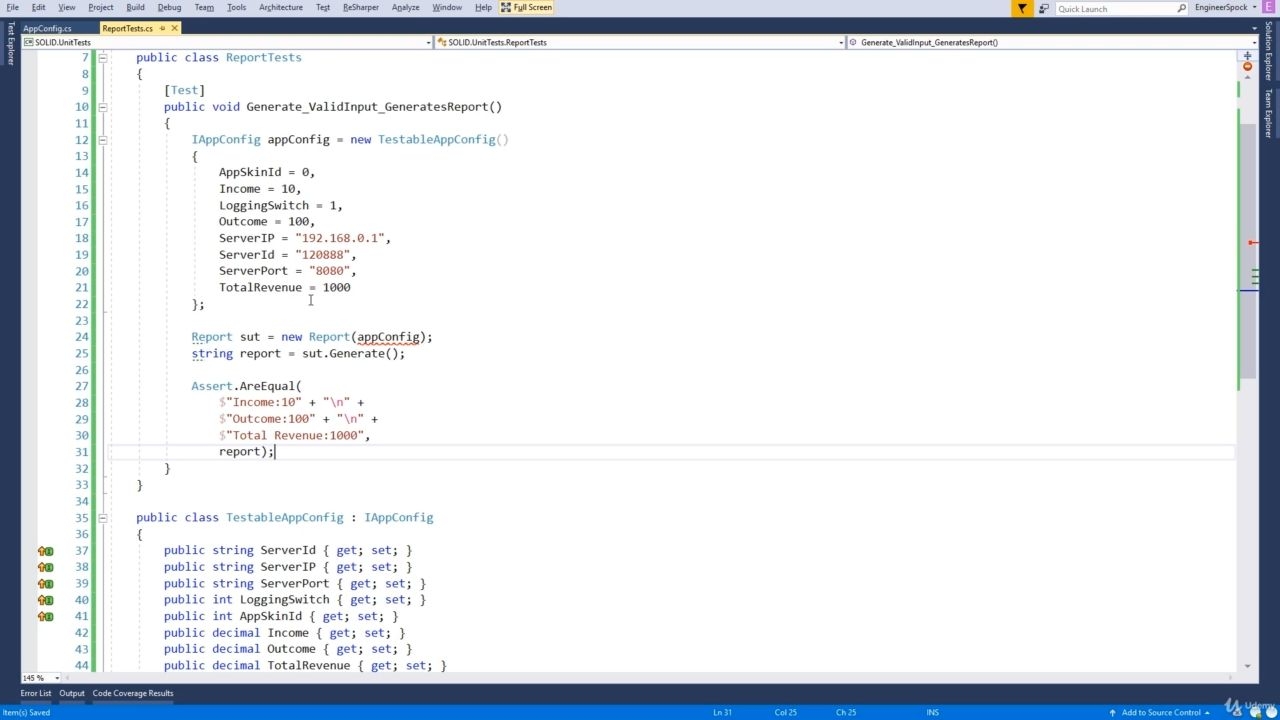Switch to the AppConfig.cs tab
Image resolution: width=1280 pixels, height=720 pixels.
click(x=48, y=28)
